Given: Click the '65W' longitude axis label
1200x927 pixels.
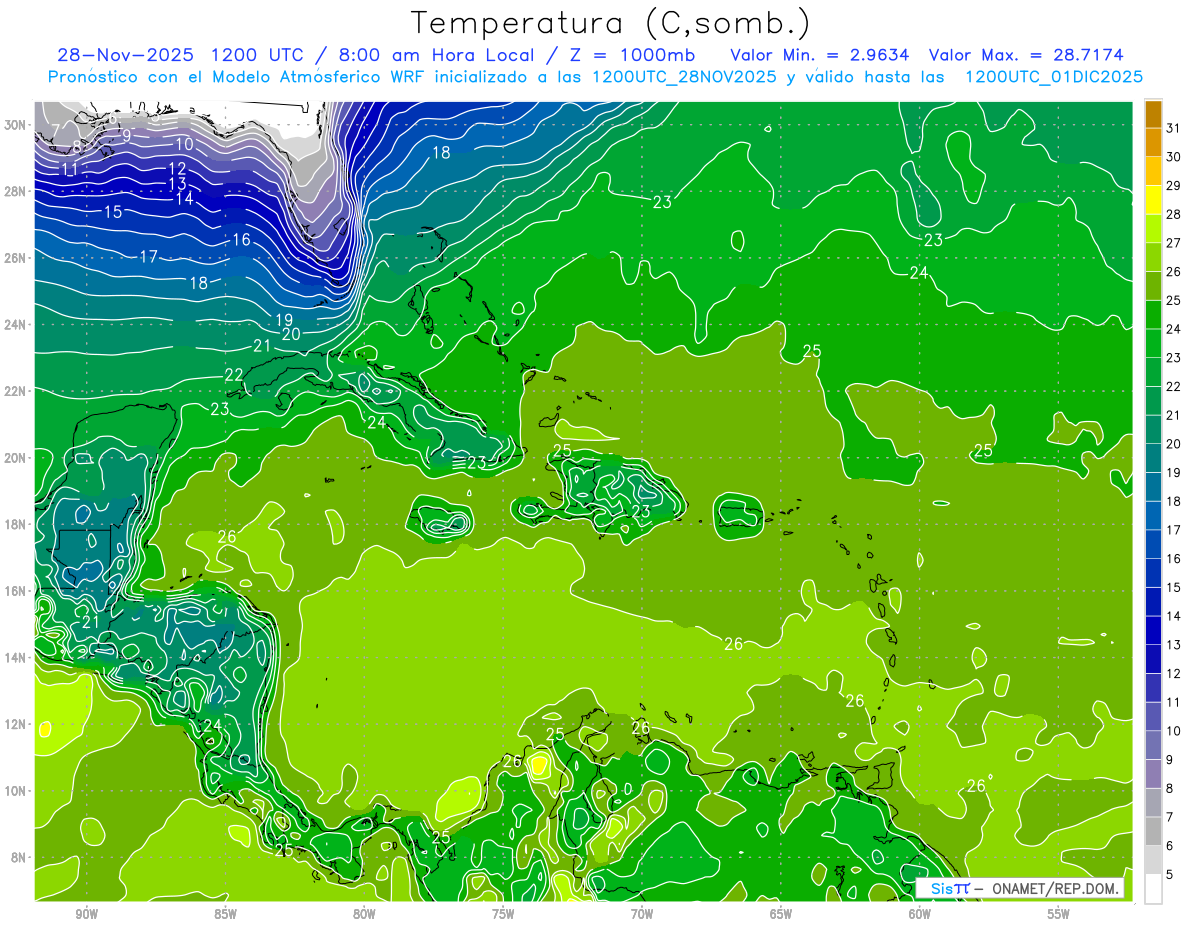Looking at the screenshot, I should click(781, 914).
